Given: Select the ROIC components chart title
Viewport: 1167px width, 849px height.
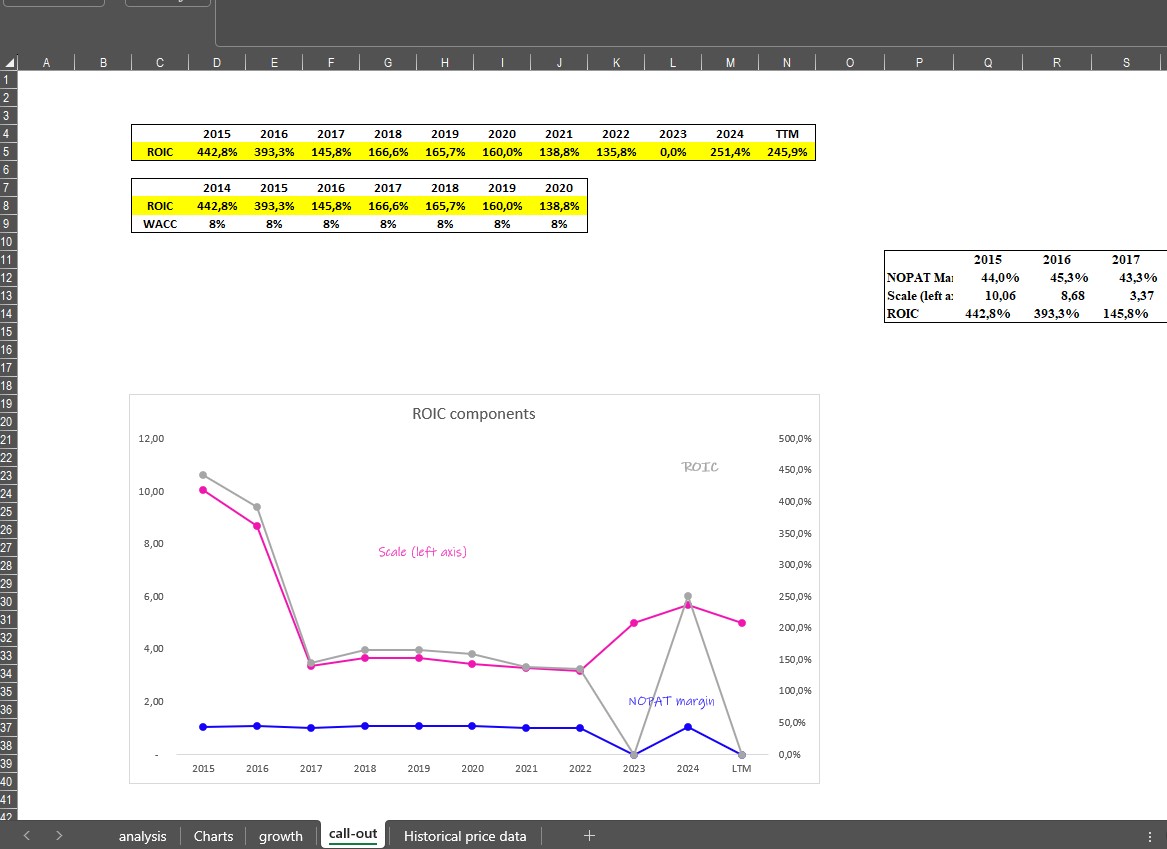Looking at the screenshot, I should tap(473, 414).
